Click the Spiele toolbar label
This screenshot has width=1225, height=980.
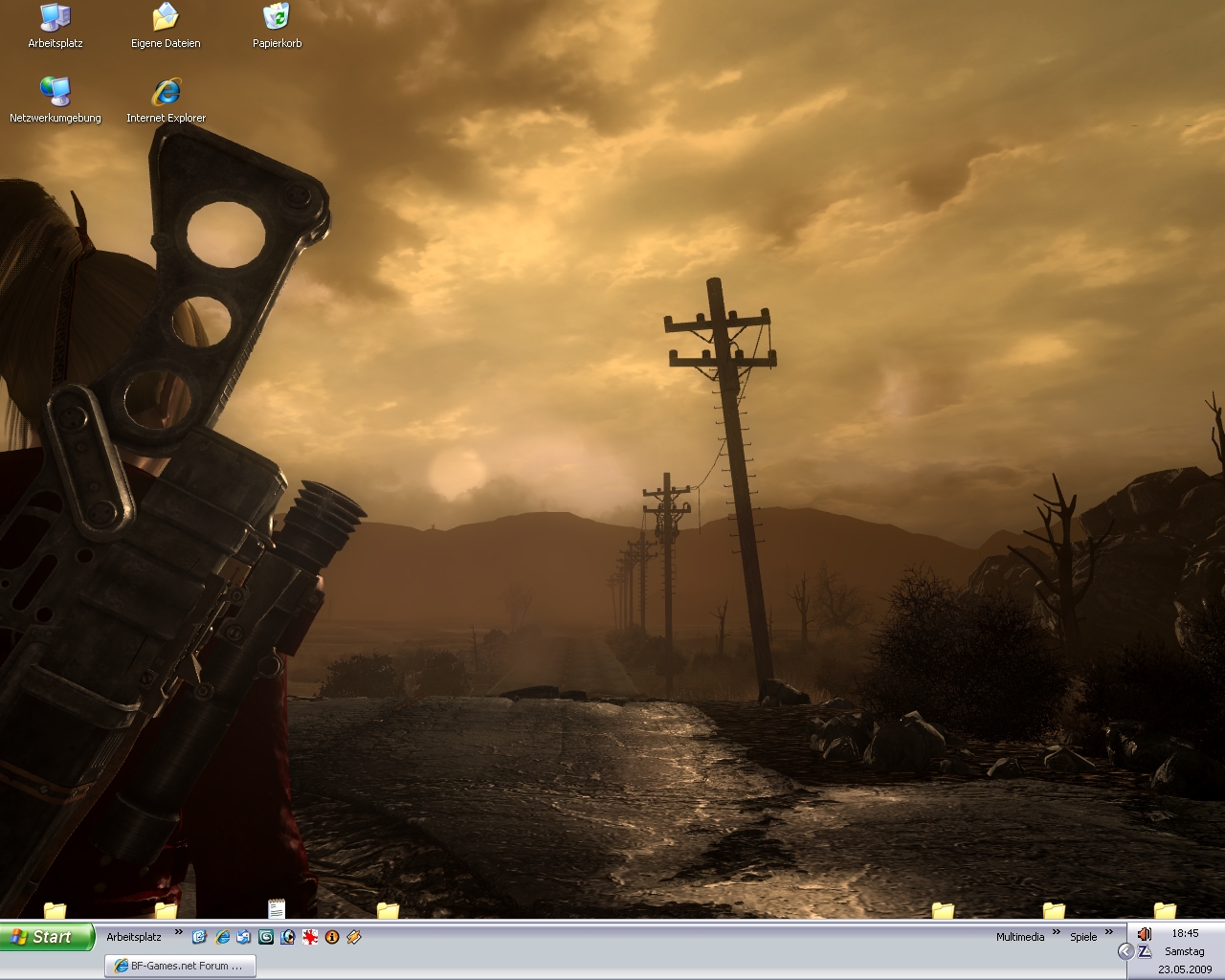coord(1083,937)
